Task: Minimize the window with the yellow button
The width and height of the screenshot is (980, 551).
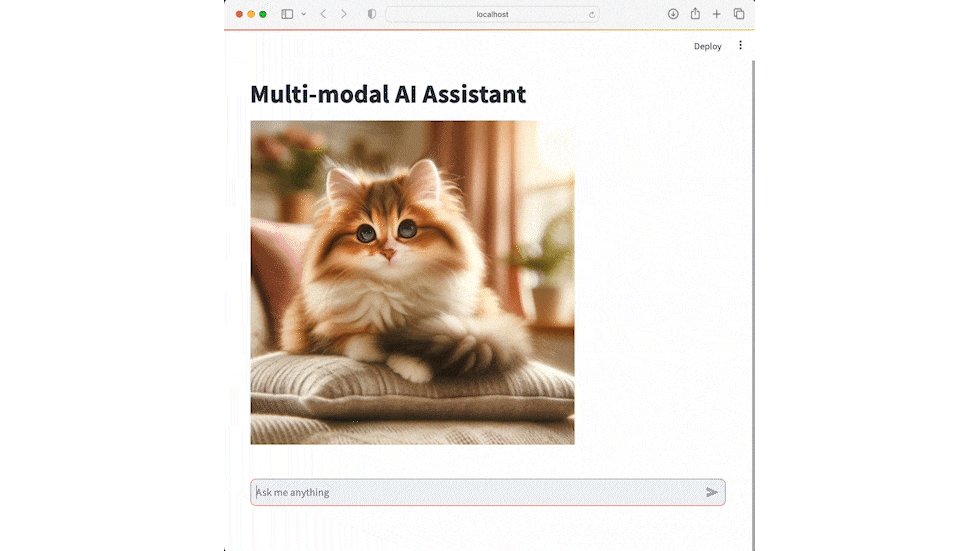Action: coord(251,14)
